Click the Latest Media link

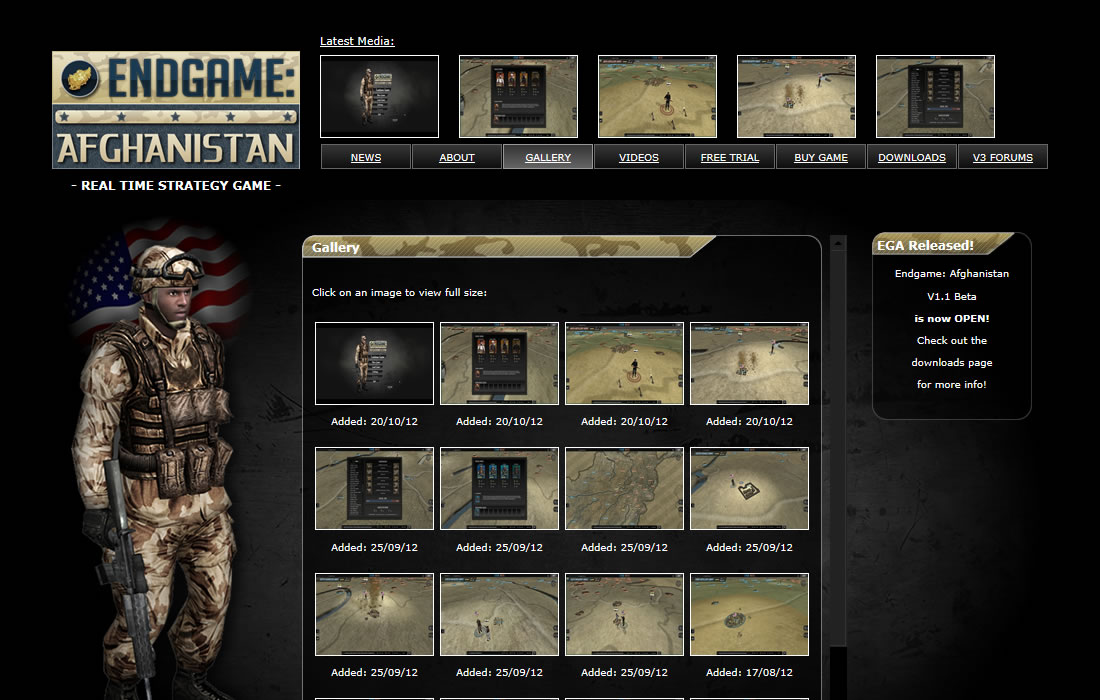pyautogui.click(x=357, y=41)
